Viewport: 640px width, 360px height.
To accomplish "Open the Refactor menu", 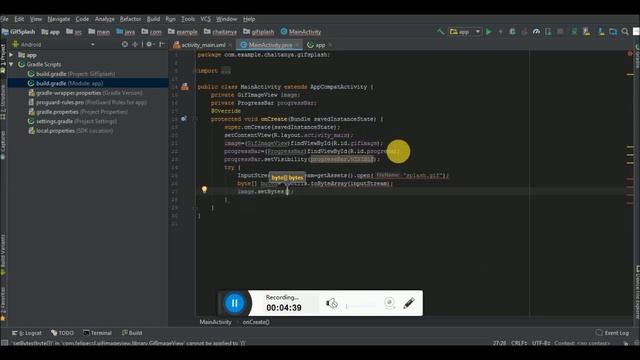I will (130, 19).
